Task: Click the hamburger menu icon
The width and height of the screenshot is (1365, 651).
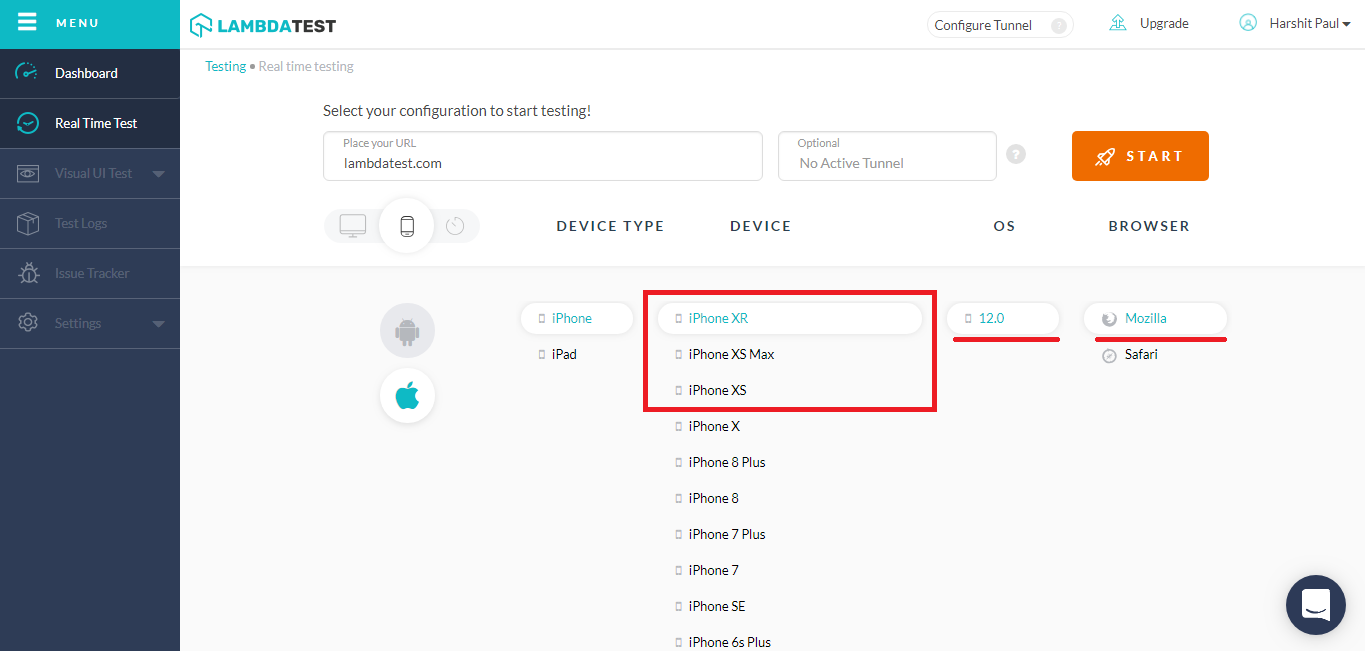Action: click(x=27, y=22)
